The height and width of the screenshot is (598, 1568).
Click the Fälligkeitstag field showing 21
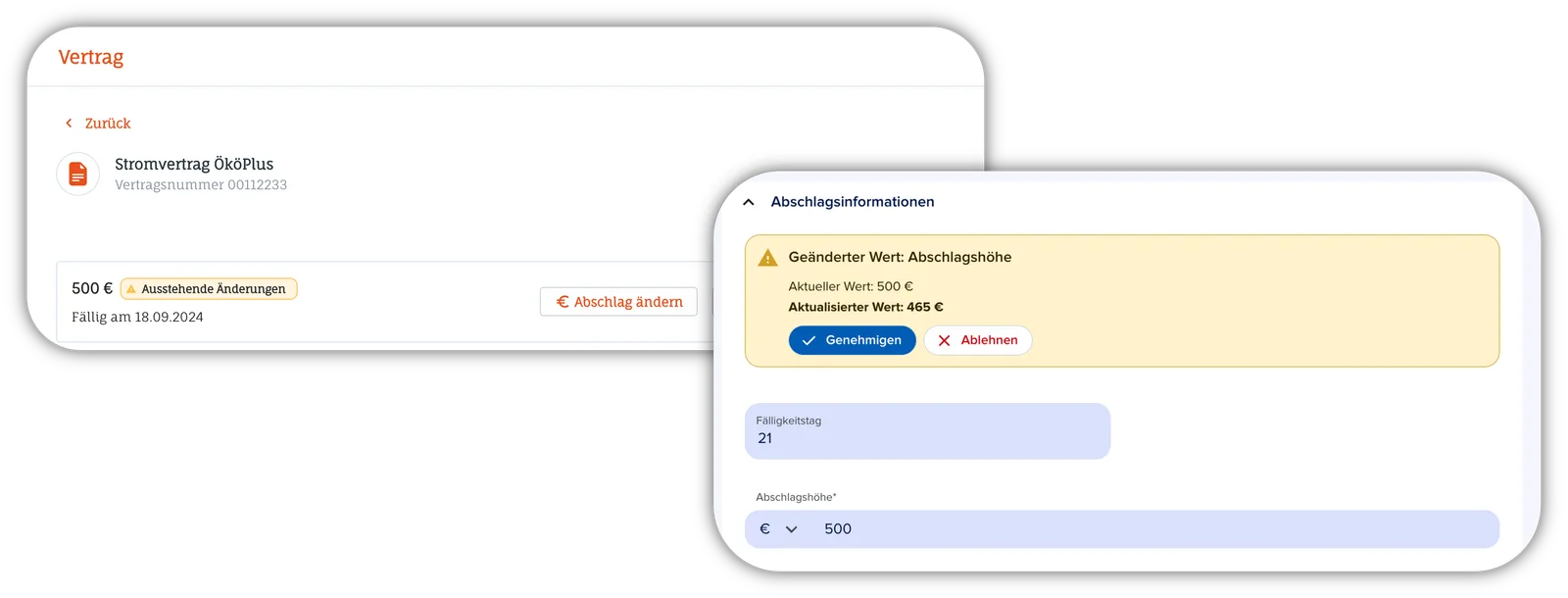[927, 431]
